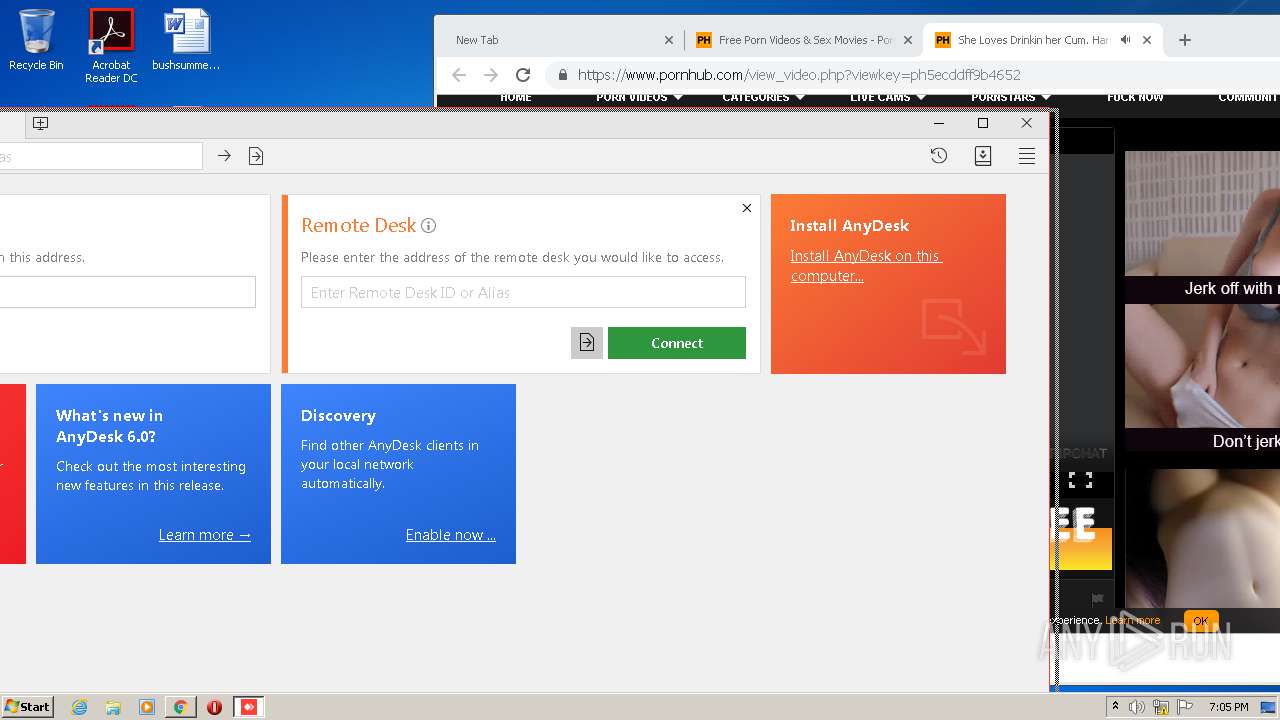Maximize the AnyDesk window
1280x720 pixels.
click(982, 123)
